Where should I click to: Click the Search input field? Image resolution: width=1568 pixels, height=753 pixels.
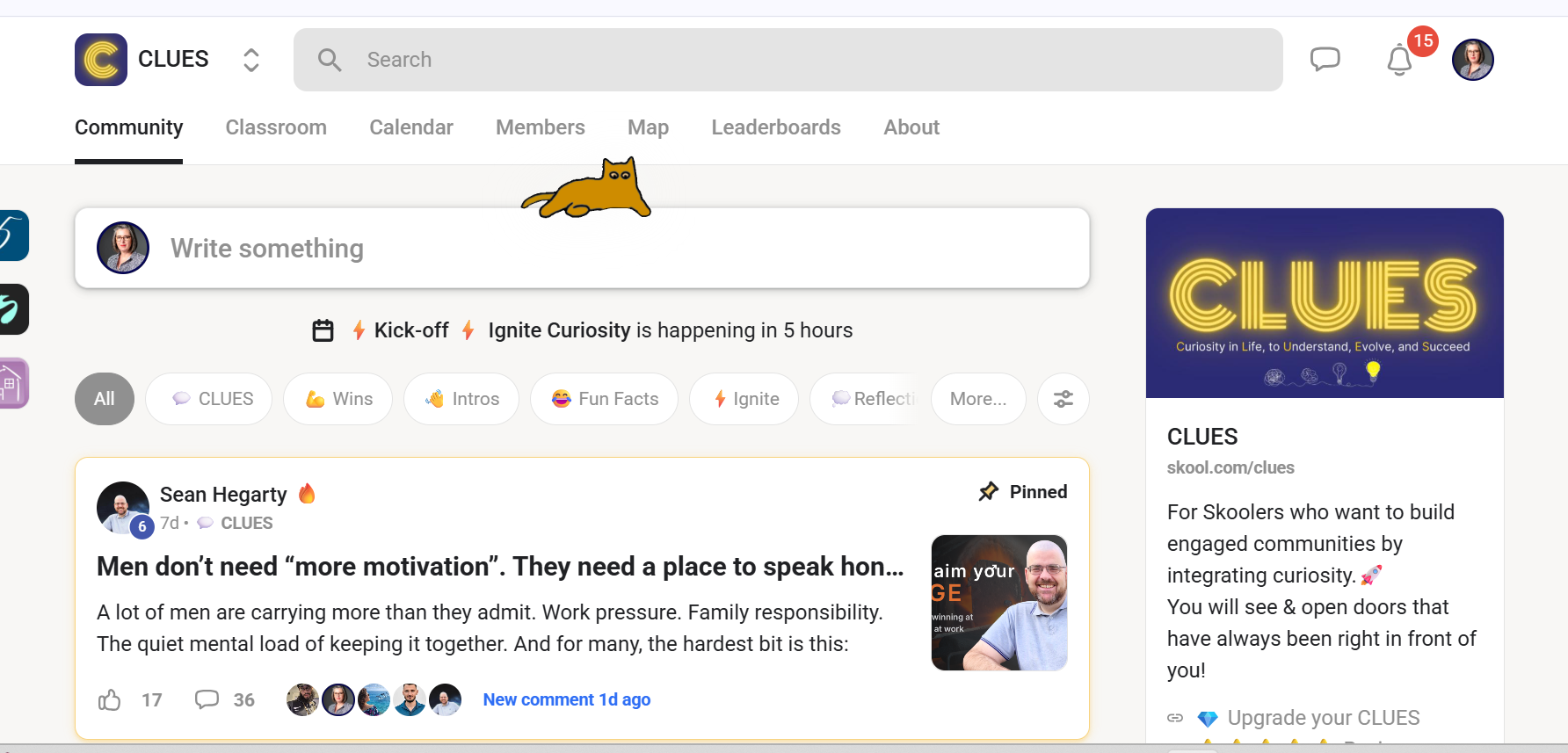pos(788,60)
